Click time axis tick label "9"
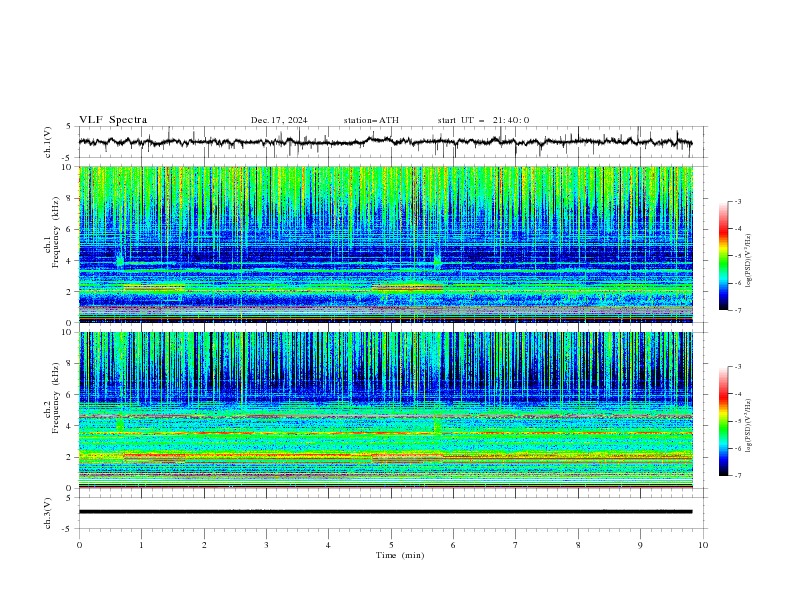 (x=640, y=545)
